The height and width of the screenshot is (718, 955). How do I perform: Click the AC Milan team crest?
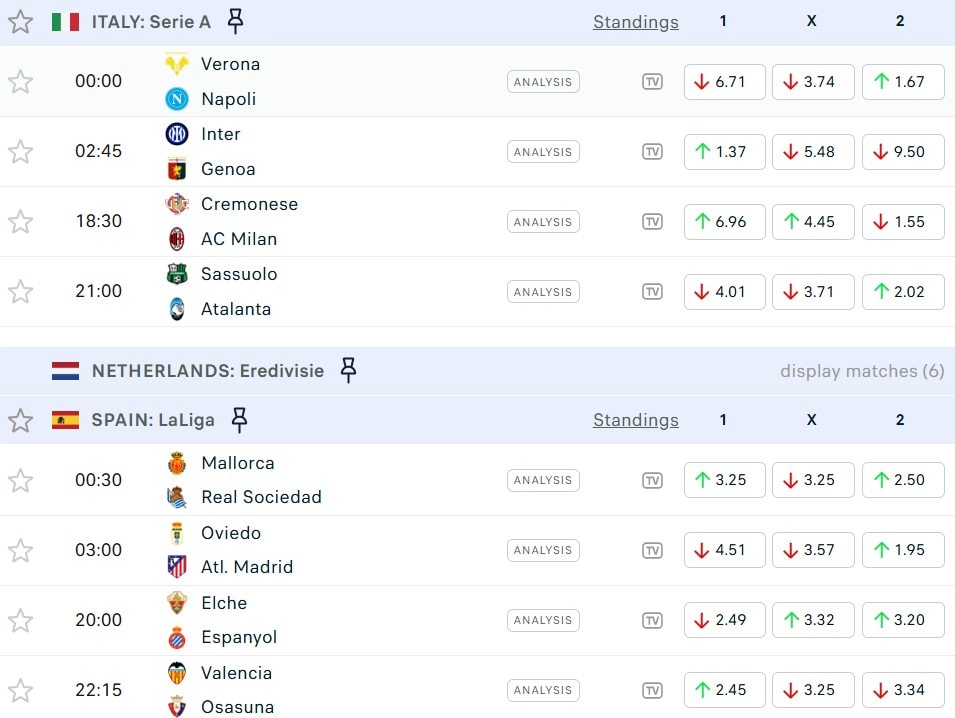coord(177,239)
